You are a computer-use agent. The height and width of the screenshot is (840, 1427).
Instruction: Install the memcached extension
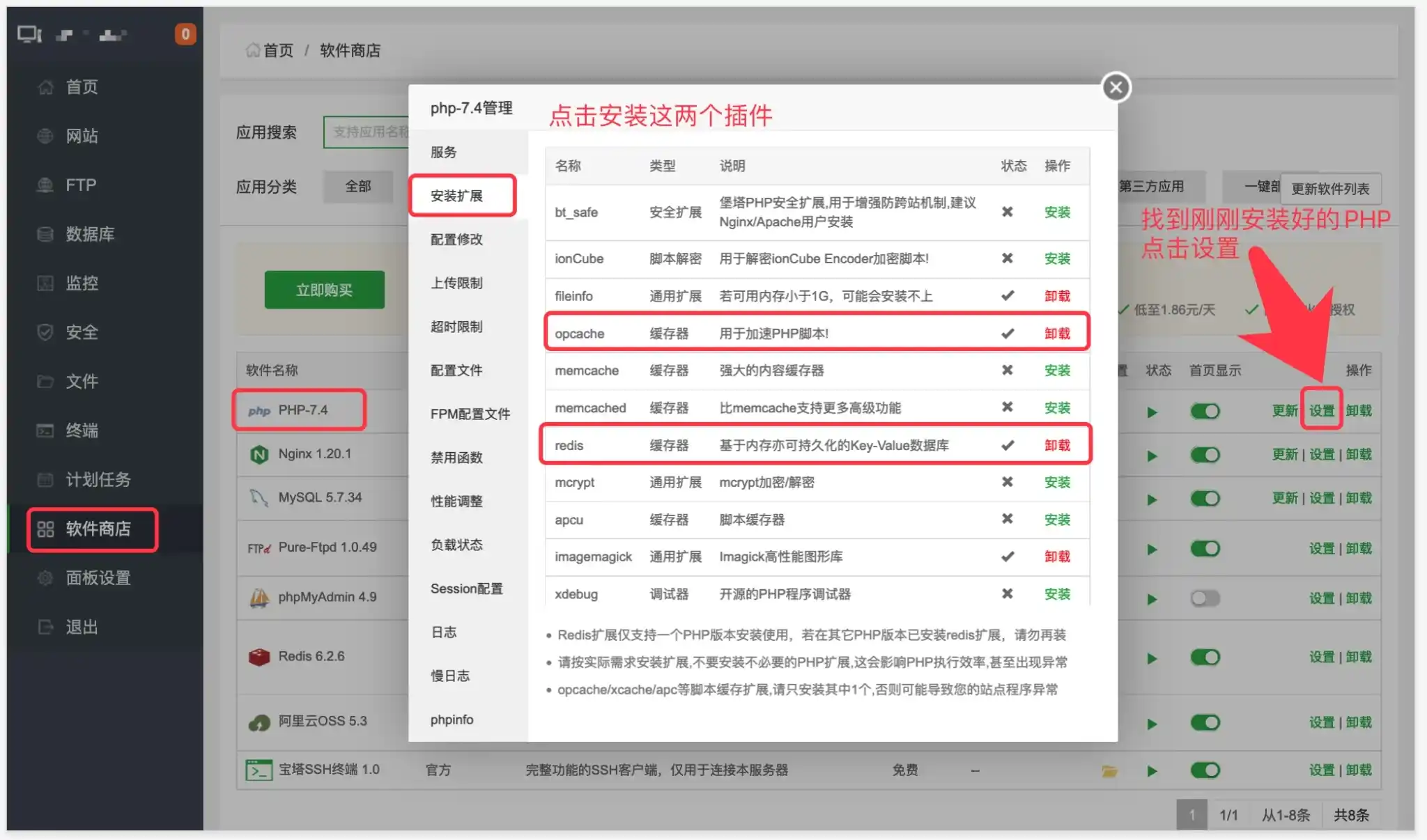click(1058, 407)
